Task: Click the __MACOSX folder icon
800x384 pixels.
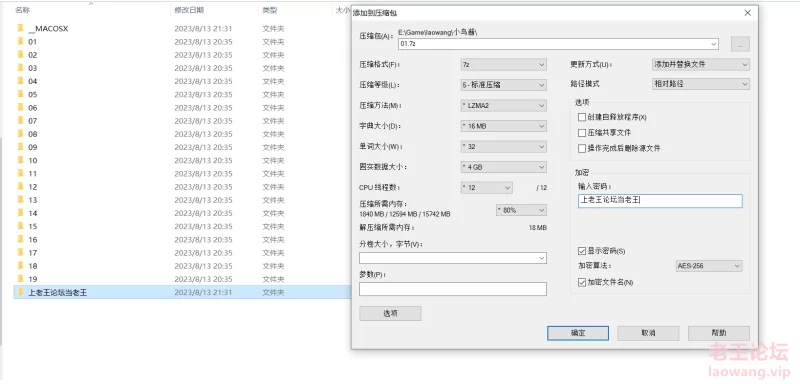Action: click(x=20, y=28)
